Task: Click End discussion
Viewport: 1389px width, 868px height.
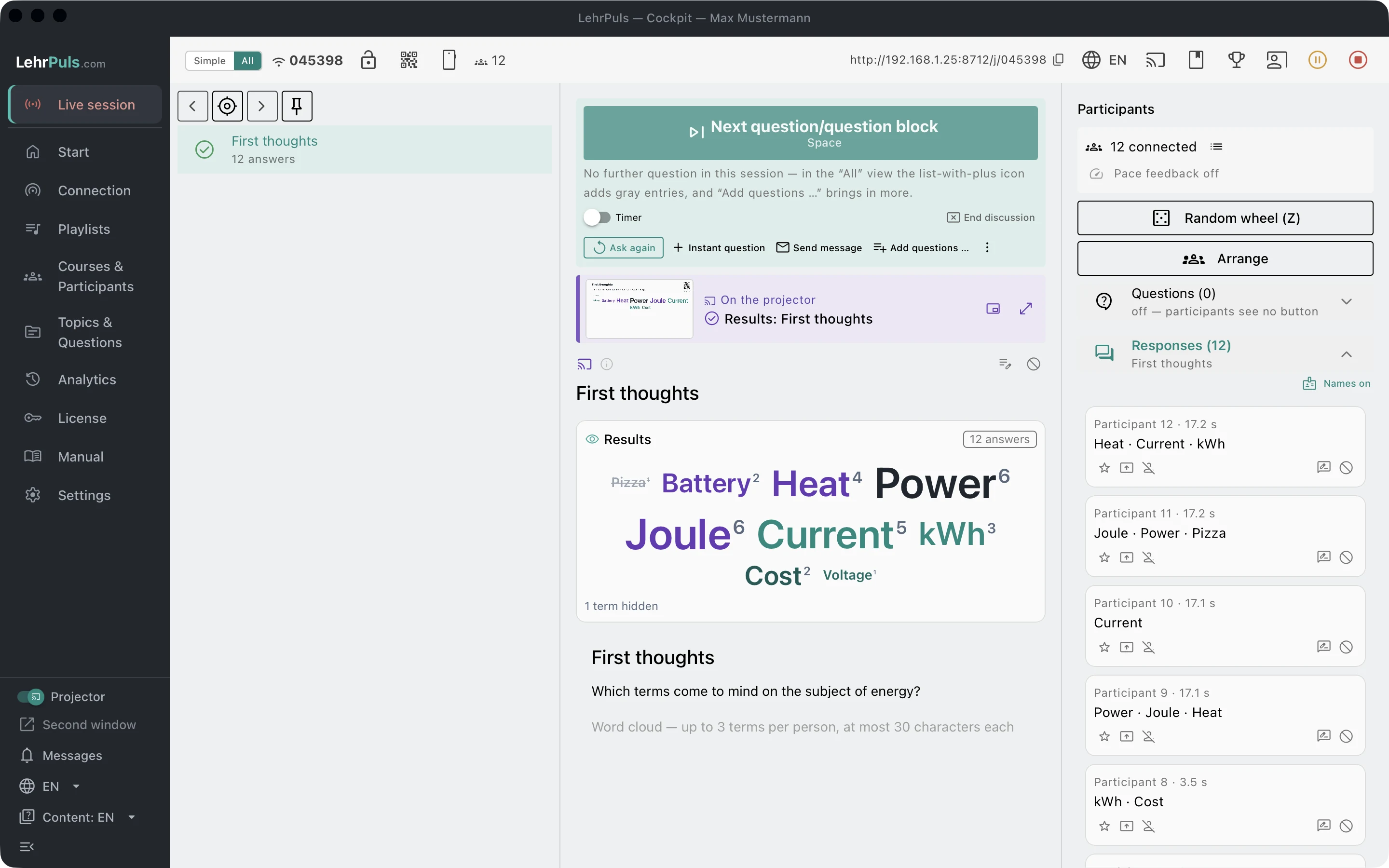Action: click(x=991, y=217)
